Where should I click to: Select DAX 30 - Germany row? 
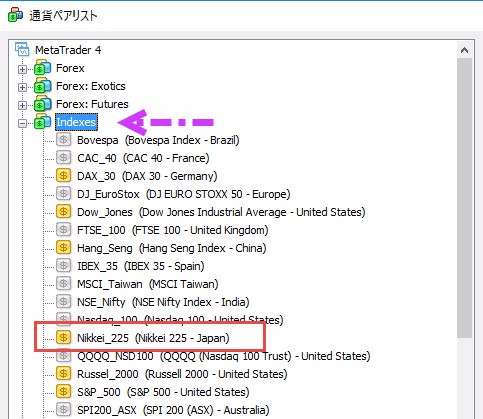147,176
